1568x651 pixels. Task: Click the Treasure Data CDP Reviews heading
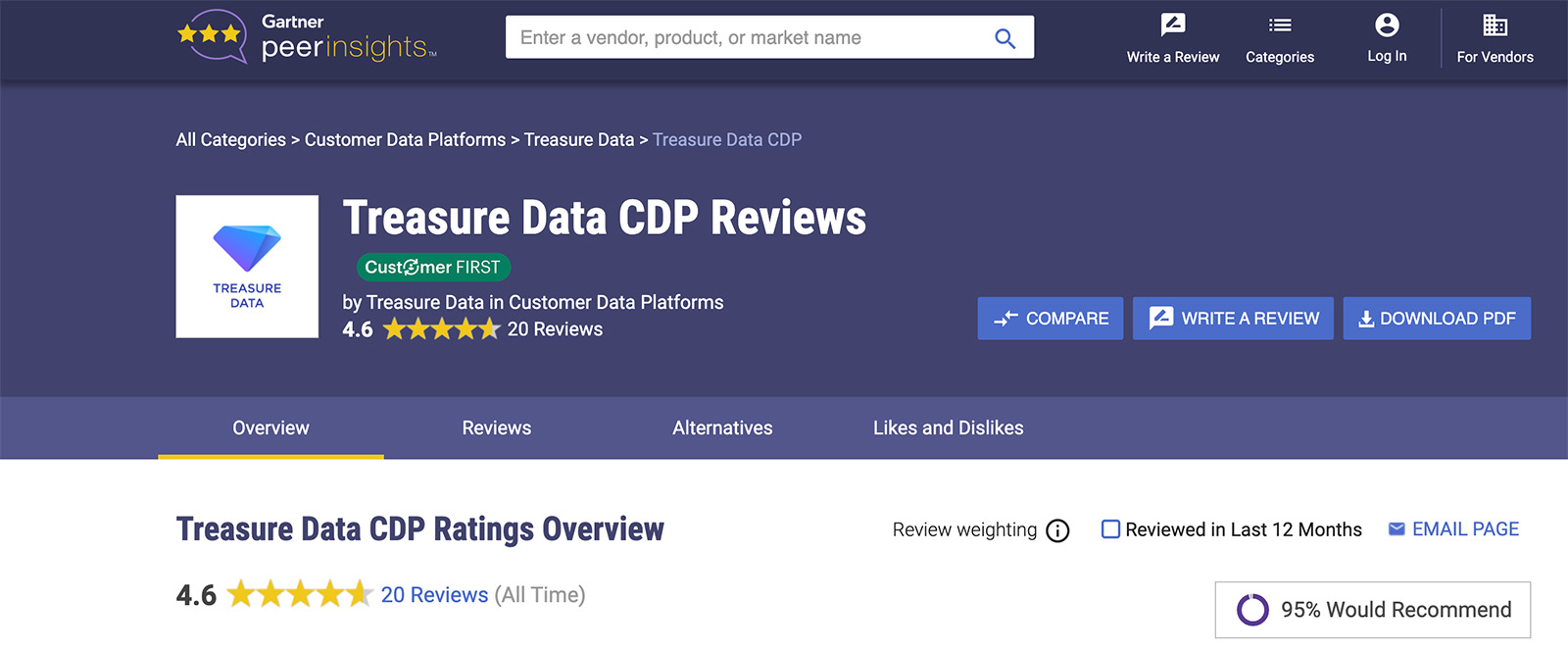[x=605, y=218]
